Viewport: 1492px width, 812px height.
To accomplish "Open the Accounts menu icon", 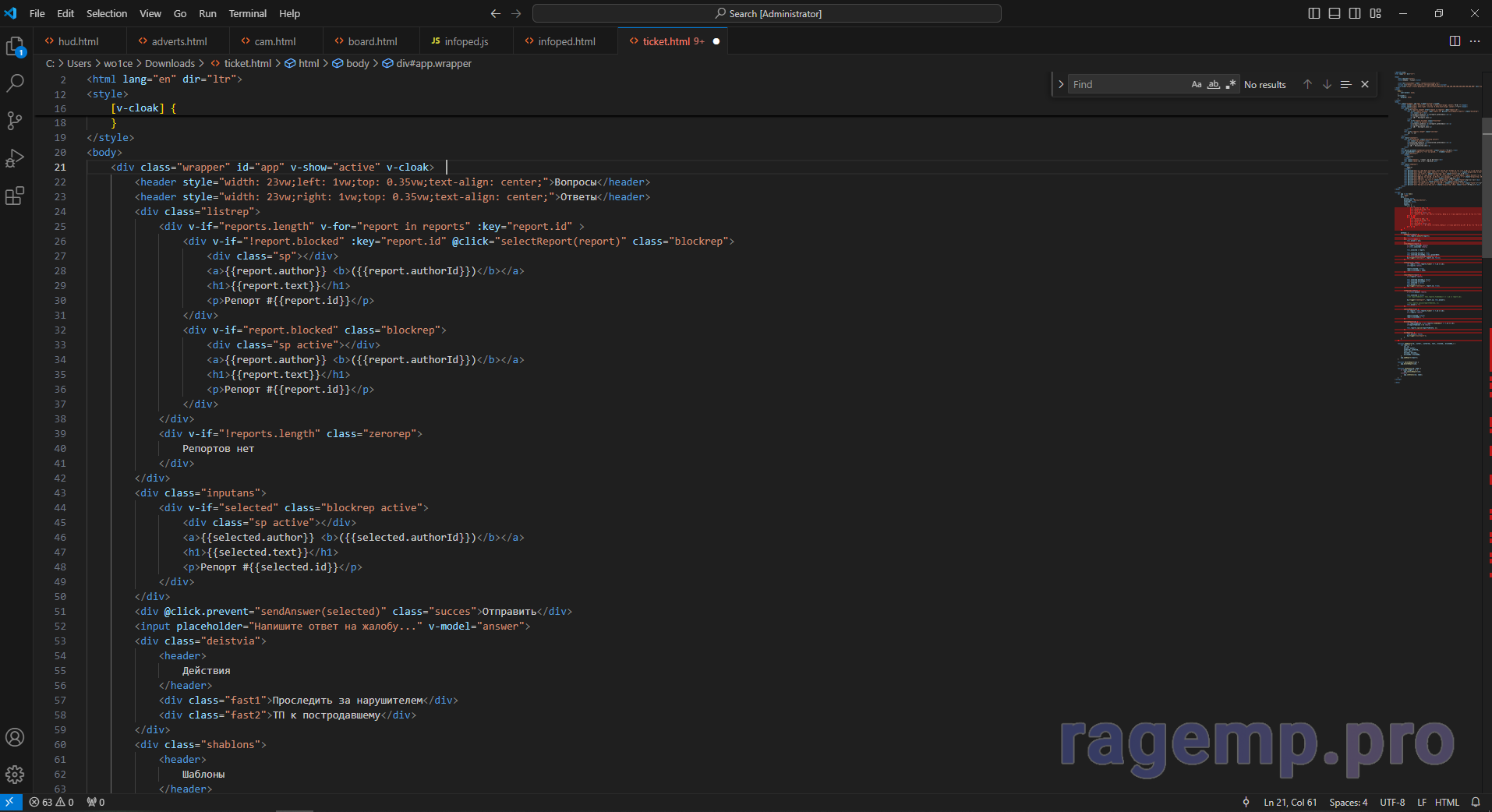I will pyautogui.click(x=15, y=737).
